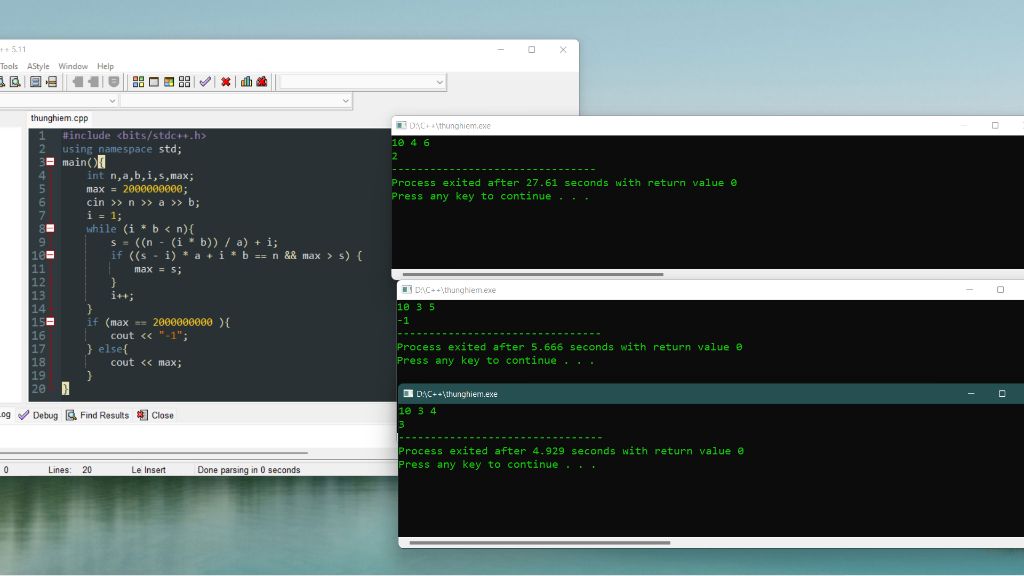Viewport: 1024px width, 576px height.
Task: Click the Delete Profiling Information icon
Action: [x=262, y=82]
